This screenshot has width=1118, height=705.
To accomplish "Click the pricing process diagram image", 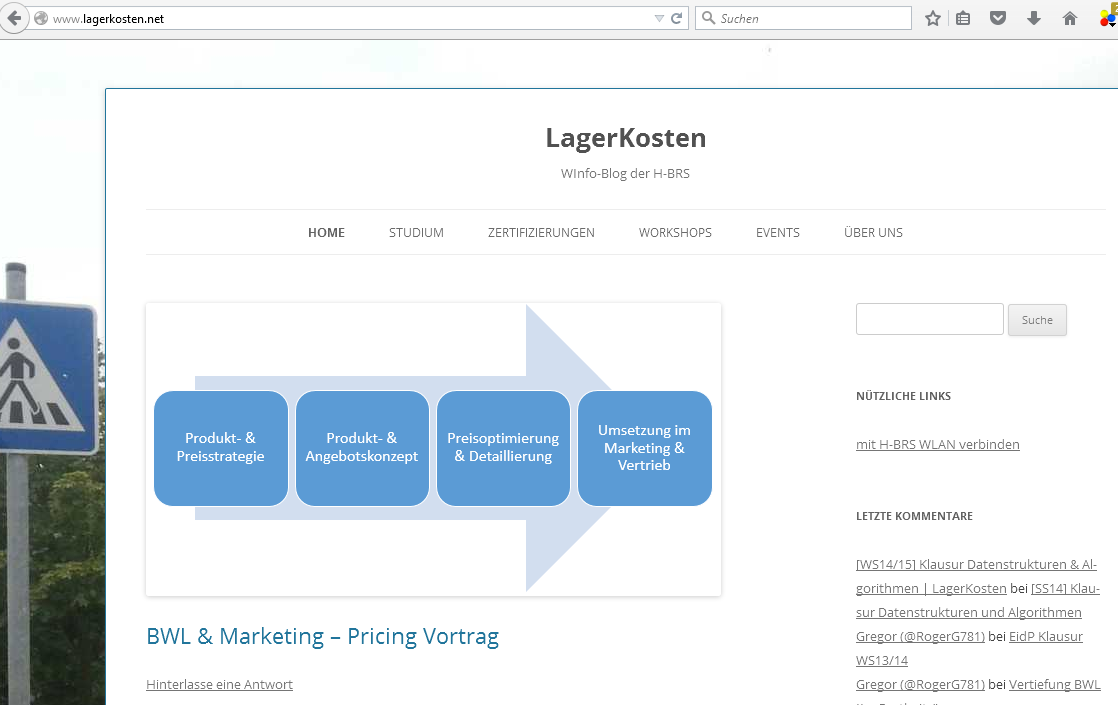I will (433, 449).
